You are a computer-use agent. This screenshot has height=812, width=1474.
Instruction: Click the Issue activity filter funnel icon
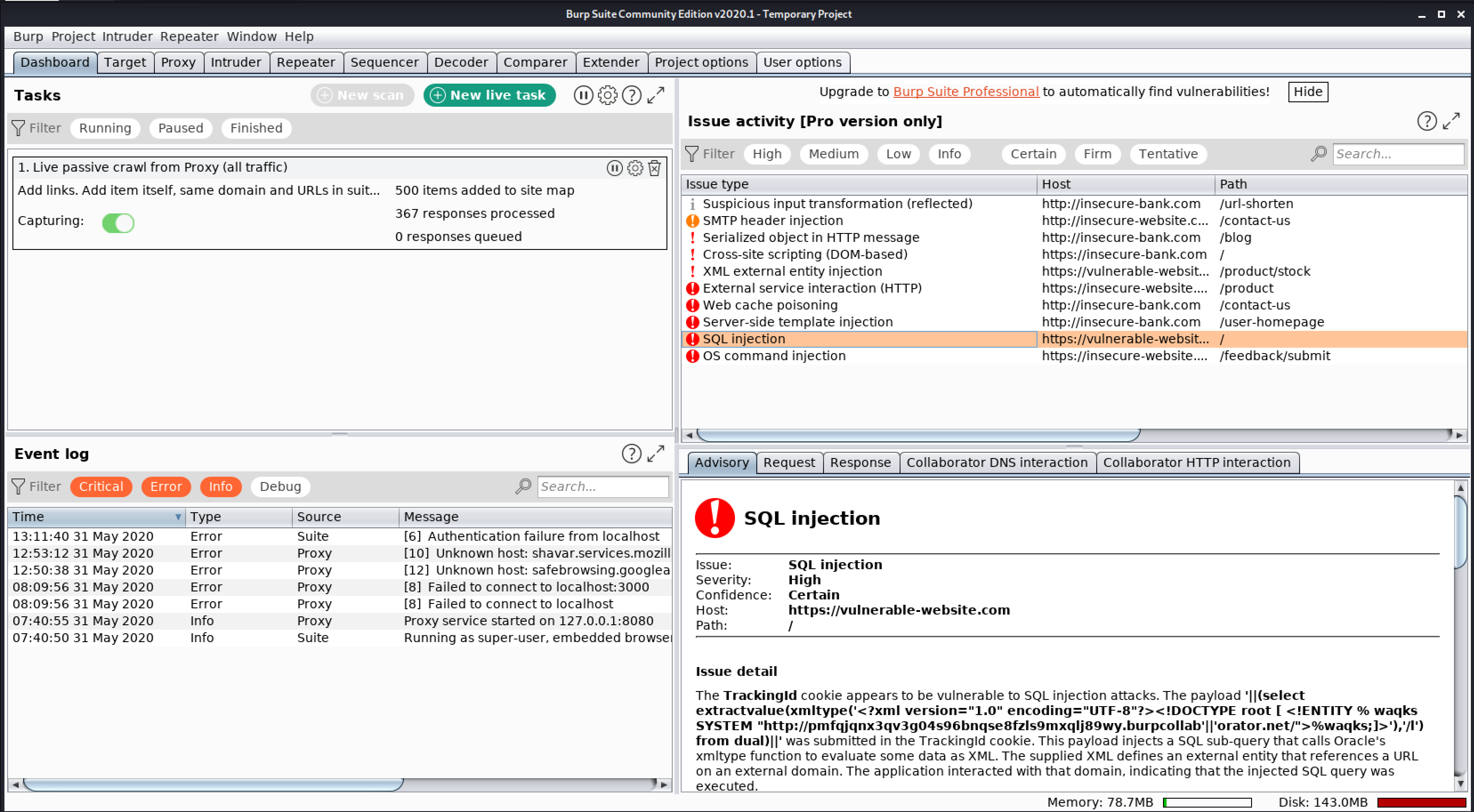pos(692,154)
